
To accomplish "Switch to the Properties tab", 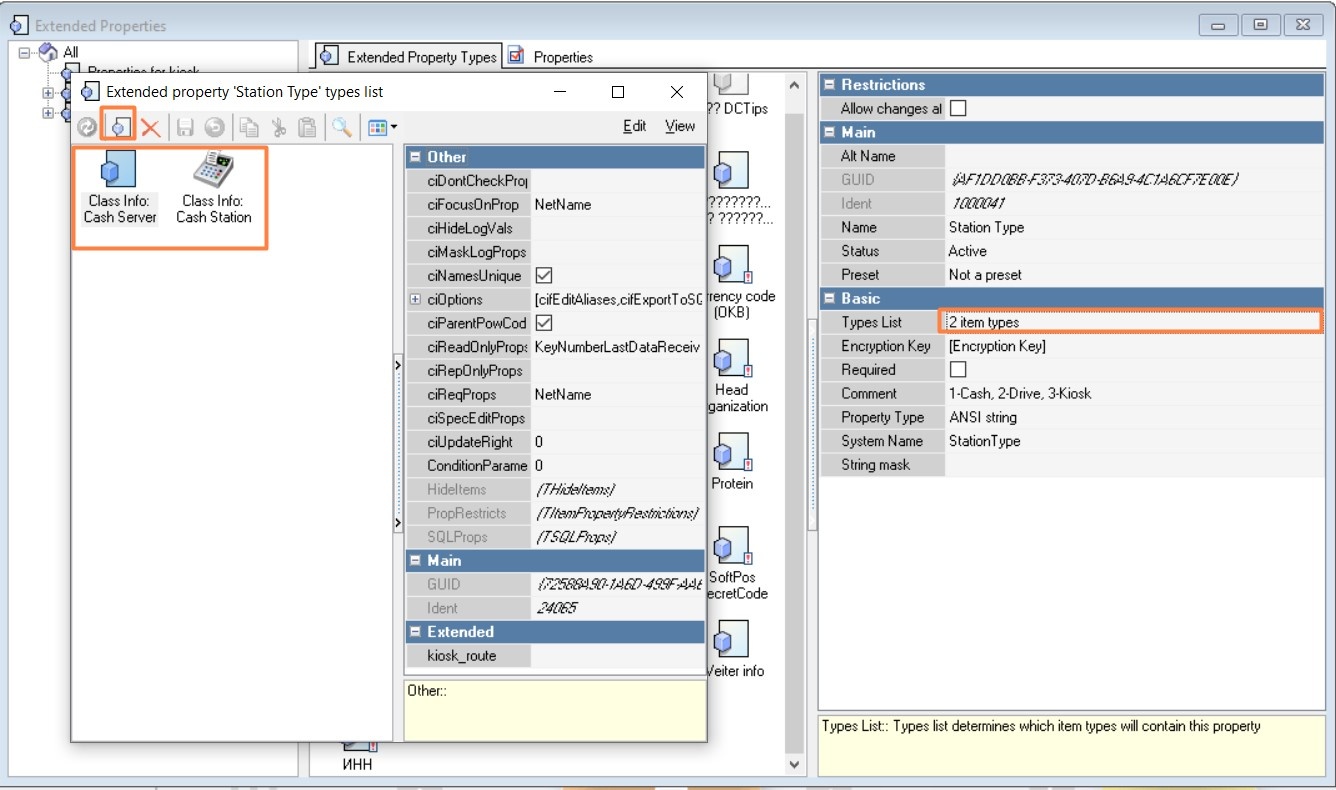I will point(552,57).
